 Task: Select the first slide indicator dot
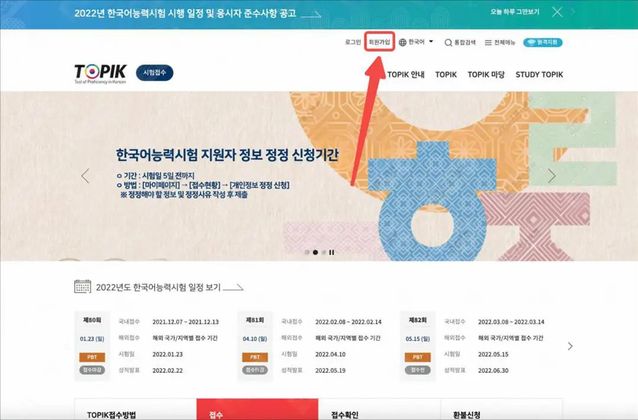click(307, 252)
